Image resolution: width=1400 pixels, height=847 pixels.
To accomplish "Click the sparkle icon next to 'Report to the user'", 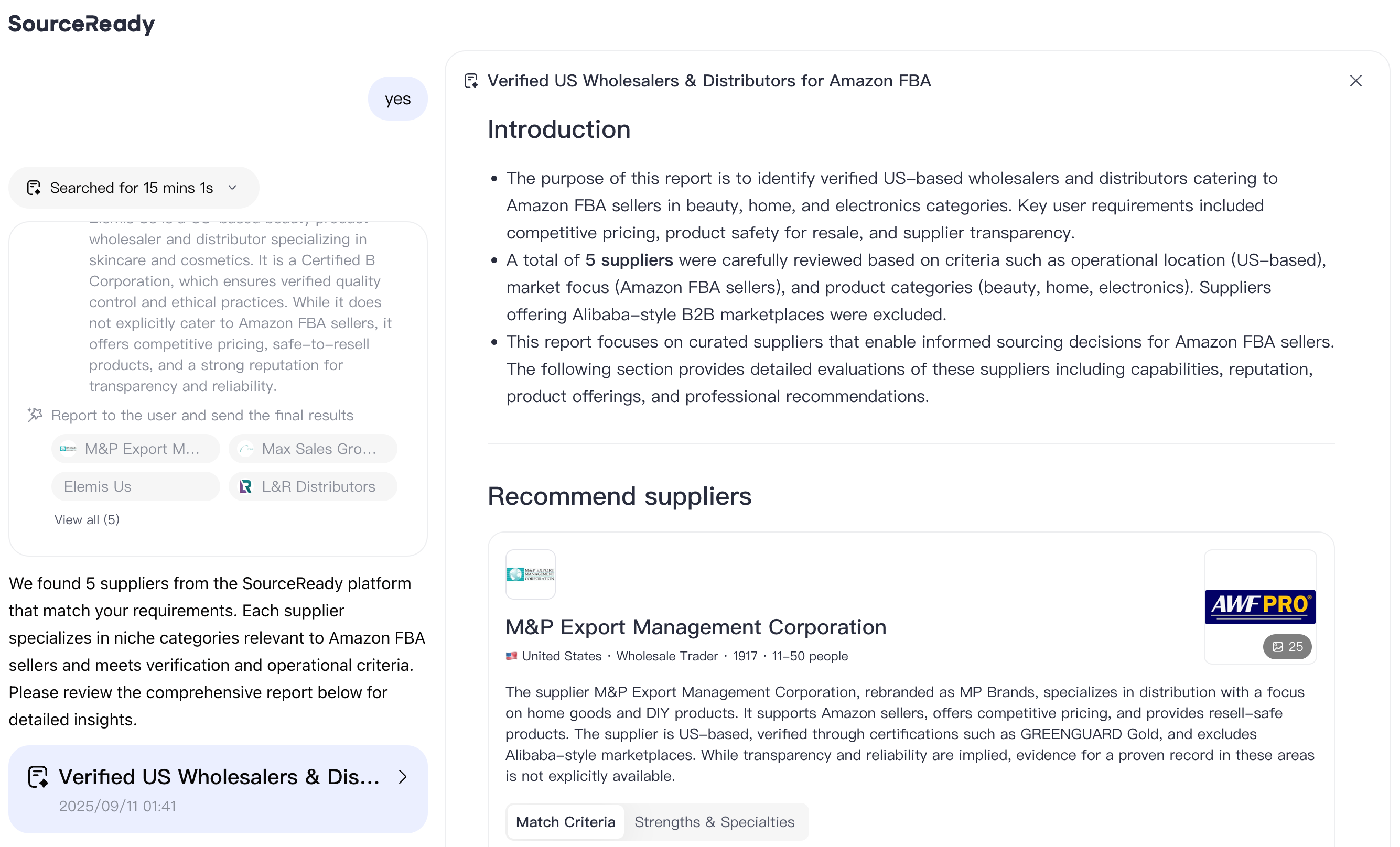I will 35,415.
